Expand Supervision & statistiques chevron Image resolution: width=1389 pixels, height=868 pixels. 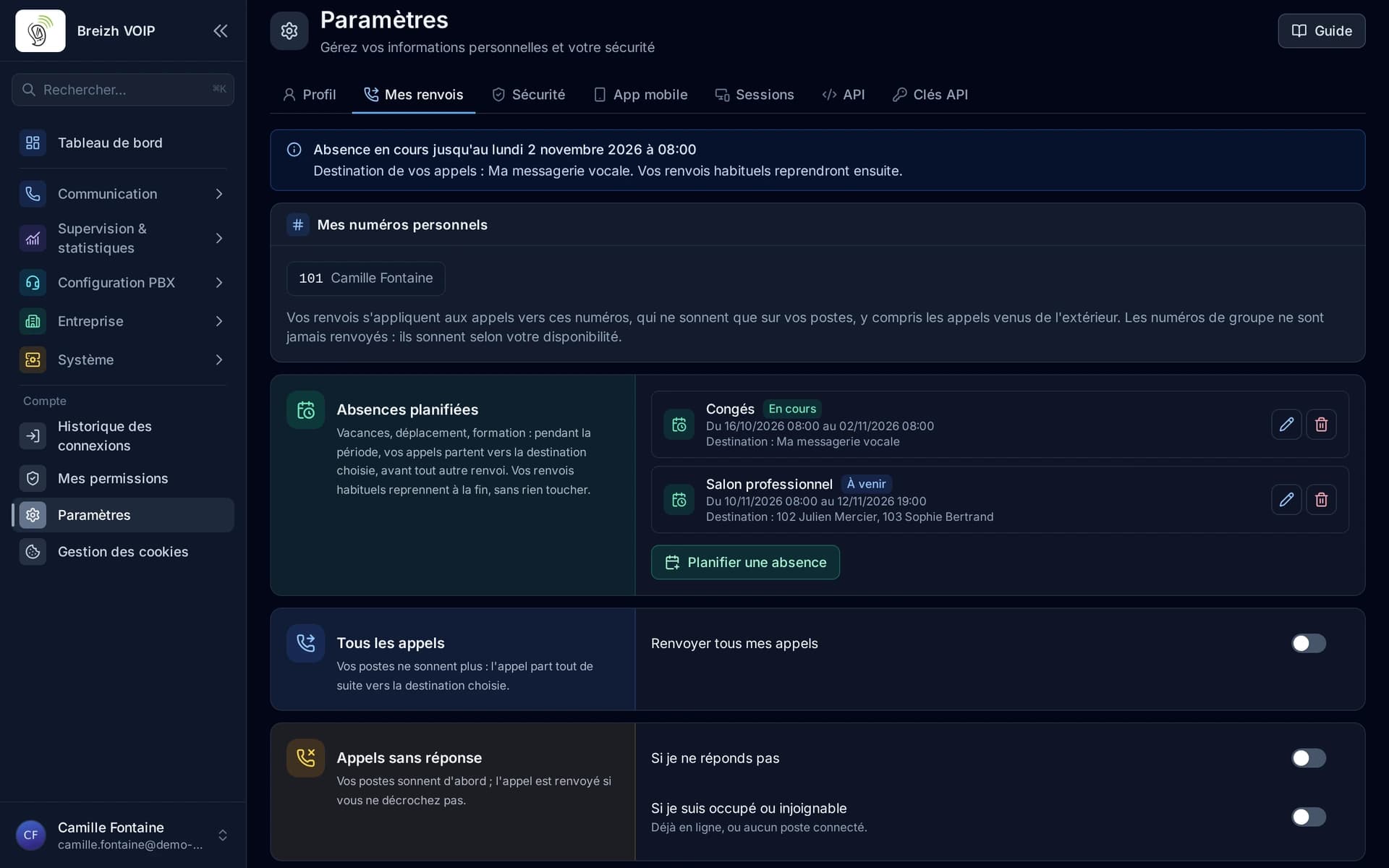tap(219, 238)
